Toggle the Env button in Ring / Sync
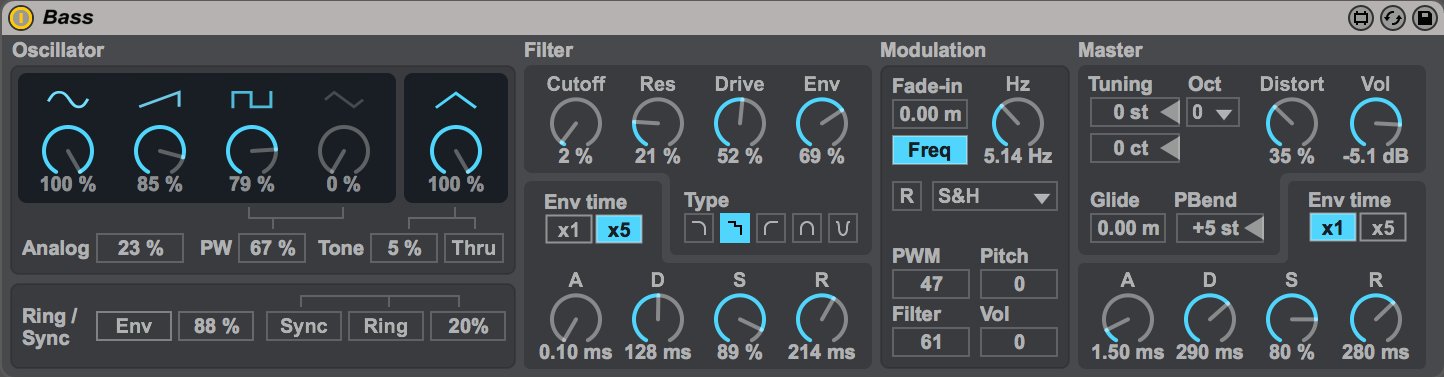1444x377 pixels. pos(133,326)
